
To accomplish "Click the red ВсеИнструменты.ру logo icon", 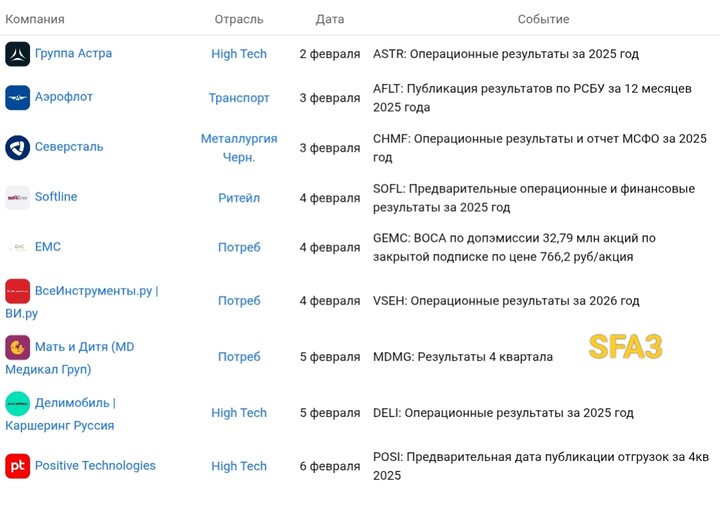I will tap(17, 291).
